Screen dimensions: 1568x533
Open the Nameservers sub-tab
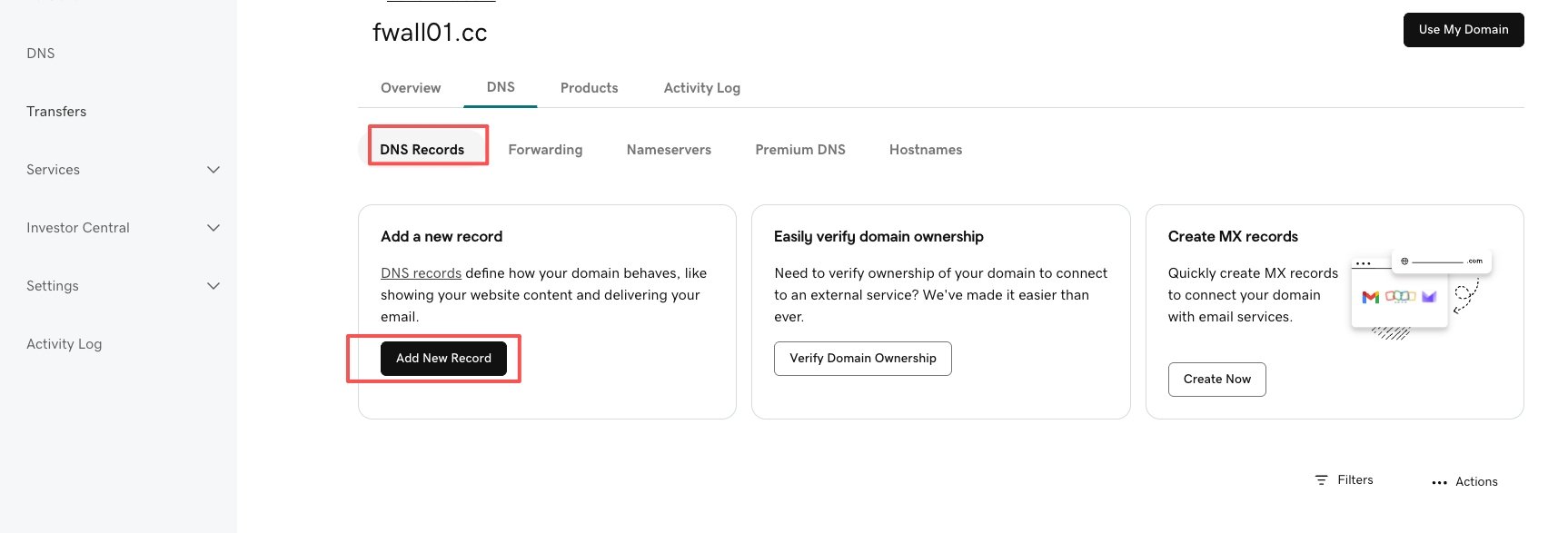coord(669,150)
